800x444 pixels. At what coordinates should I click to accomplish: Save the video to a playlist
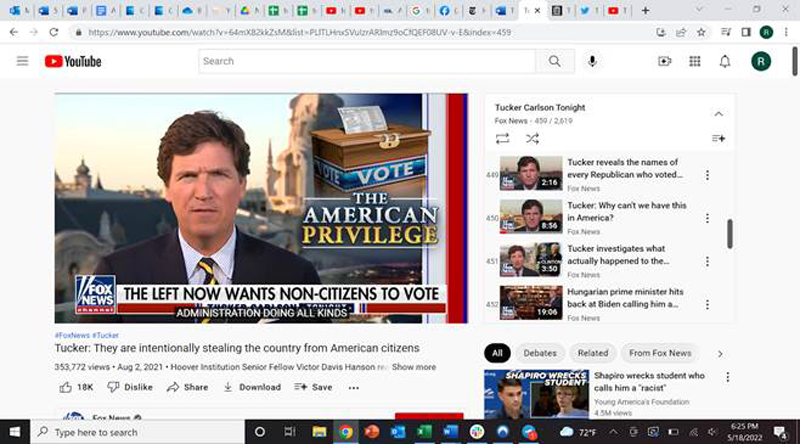pyautogui.click(x=313, y=387)
